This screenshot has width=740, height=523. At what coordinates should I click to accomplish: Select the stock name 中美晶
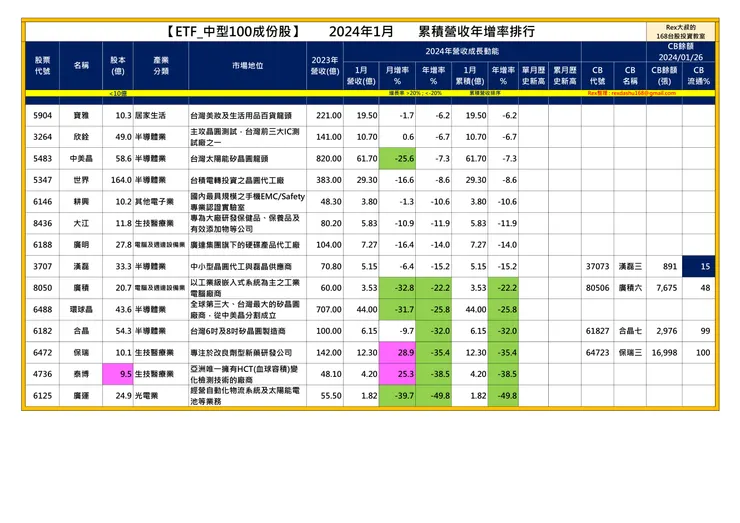point(81,159)
